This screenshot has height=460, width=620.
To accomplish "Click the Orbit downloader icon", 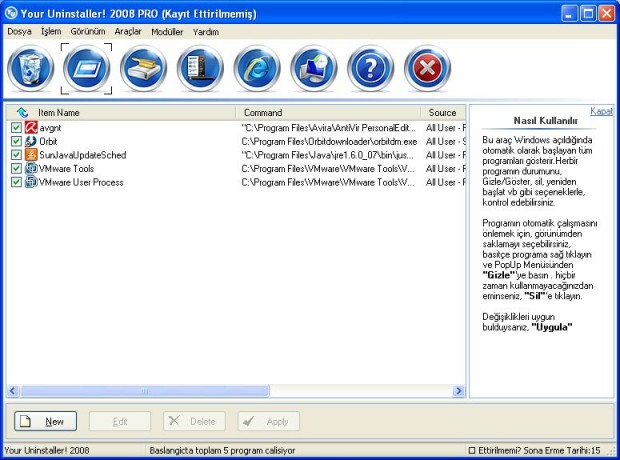I will pyautogui.click(x=31, y=141).
